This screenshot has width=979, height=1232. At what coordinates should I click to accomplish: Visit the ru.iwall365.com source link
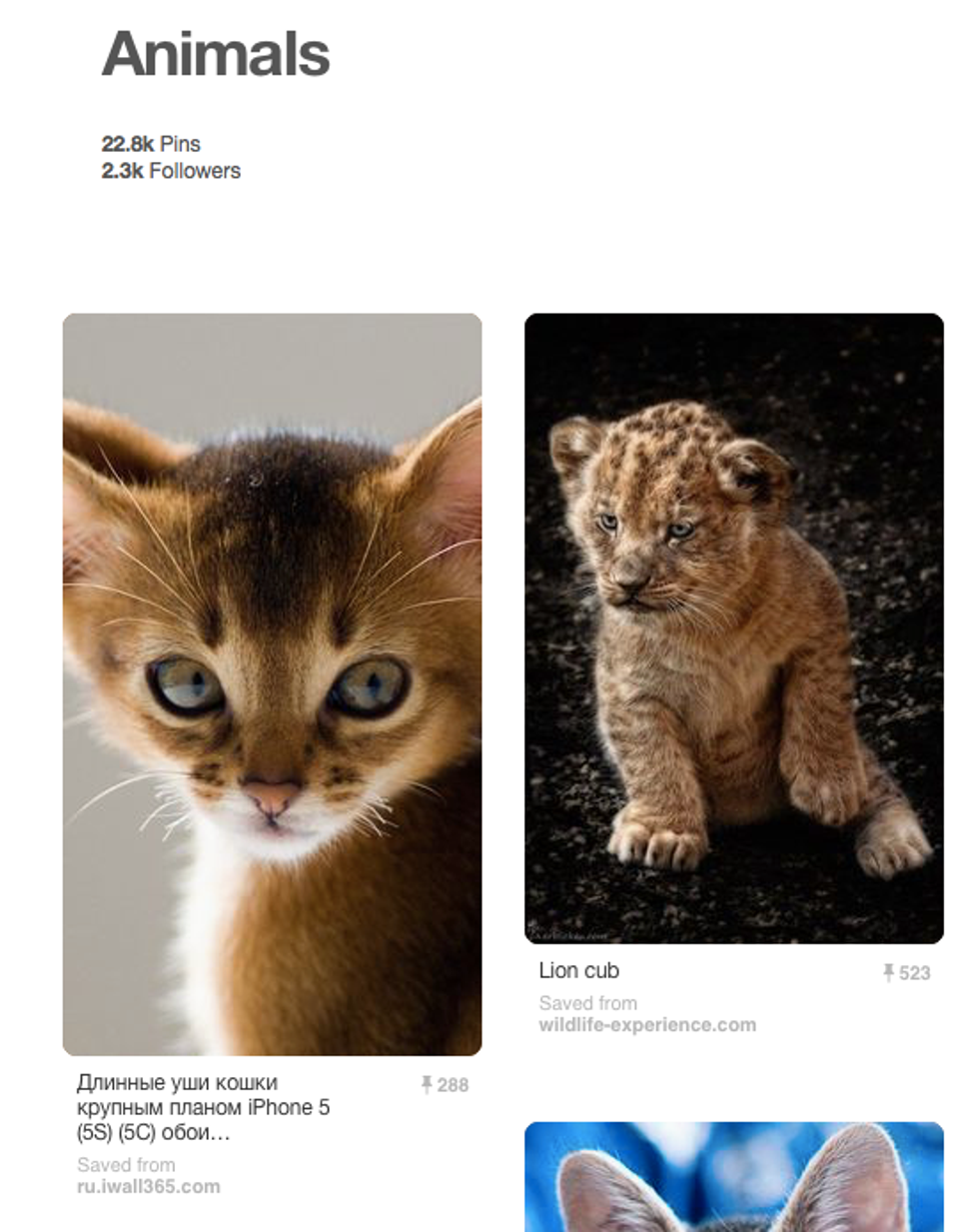click(x=149, y=1187)
